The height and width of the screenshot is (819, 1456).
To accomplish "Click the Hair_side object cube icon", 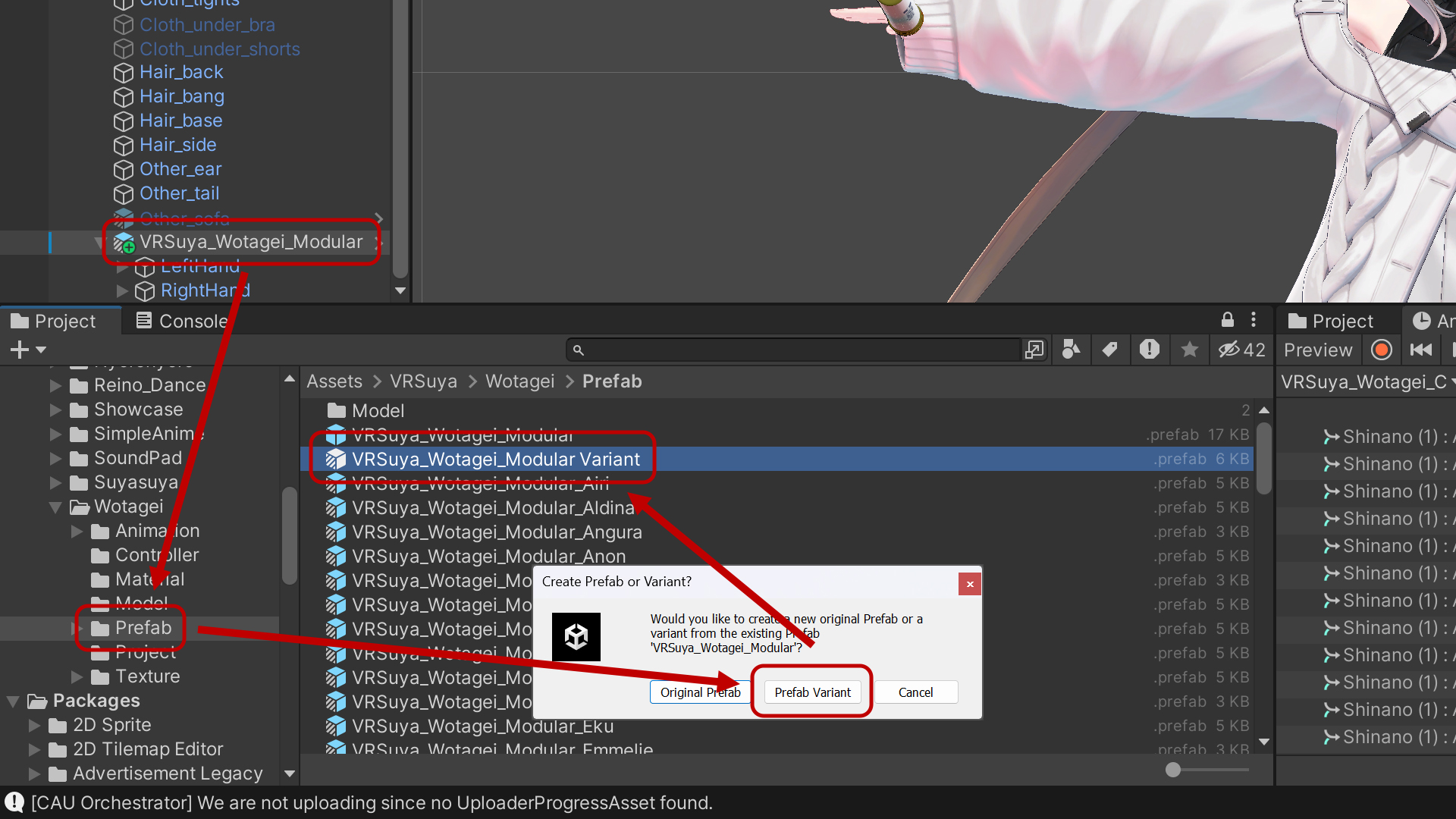I will click(x=123, y=146).
